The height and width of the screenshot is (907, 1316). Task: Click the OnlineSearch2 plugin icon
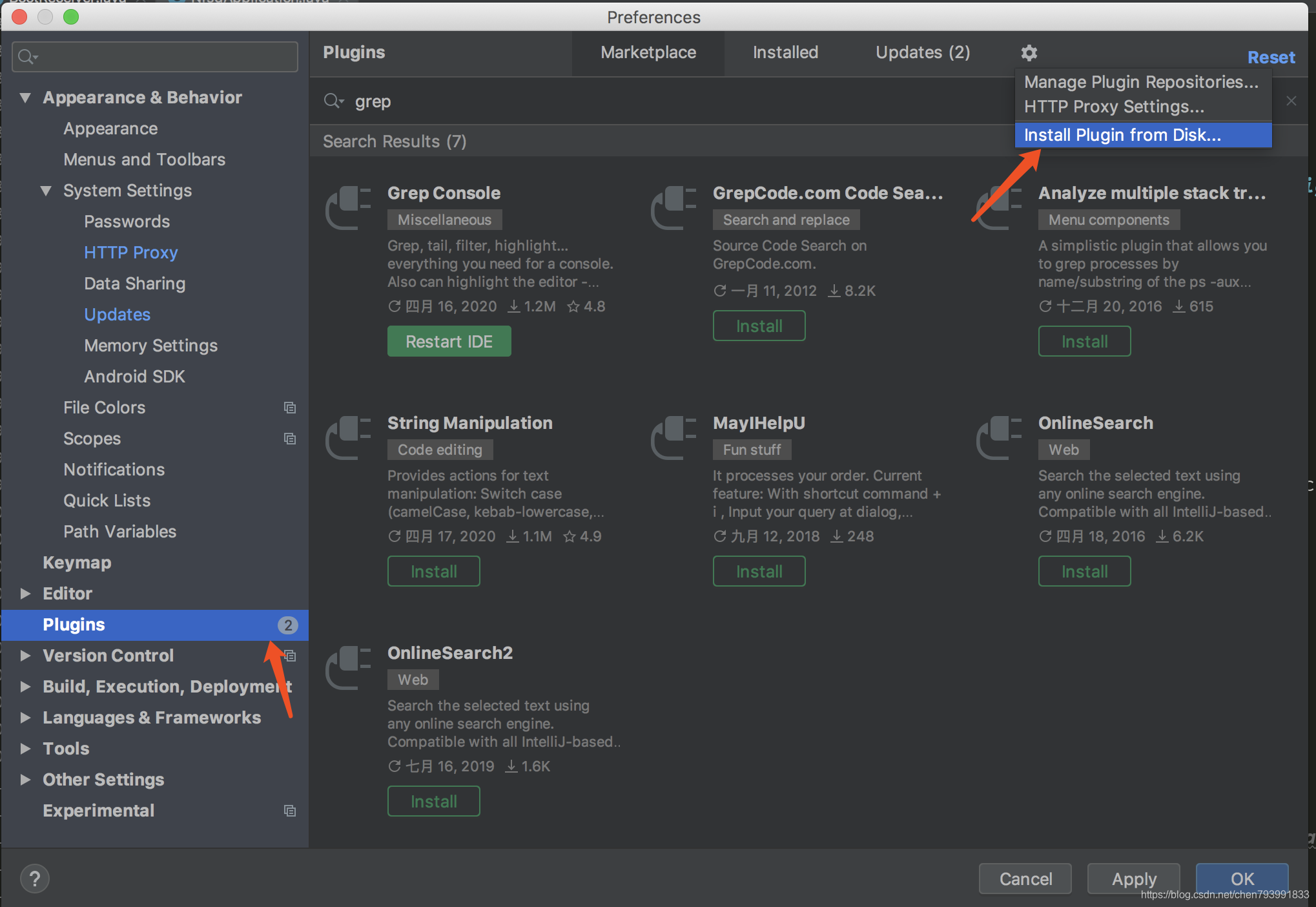click(x=349, y=667)
